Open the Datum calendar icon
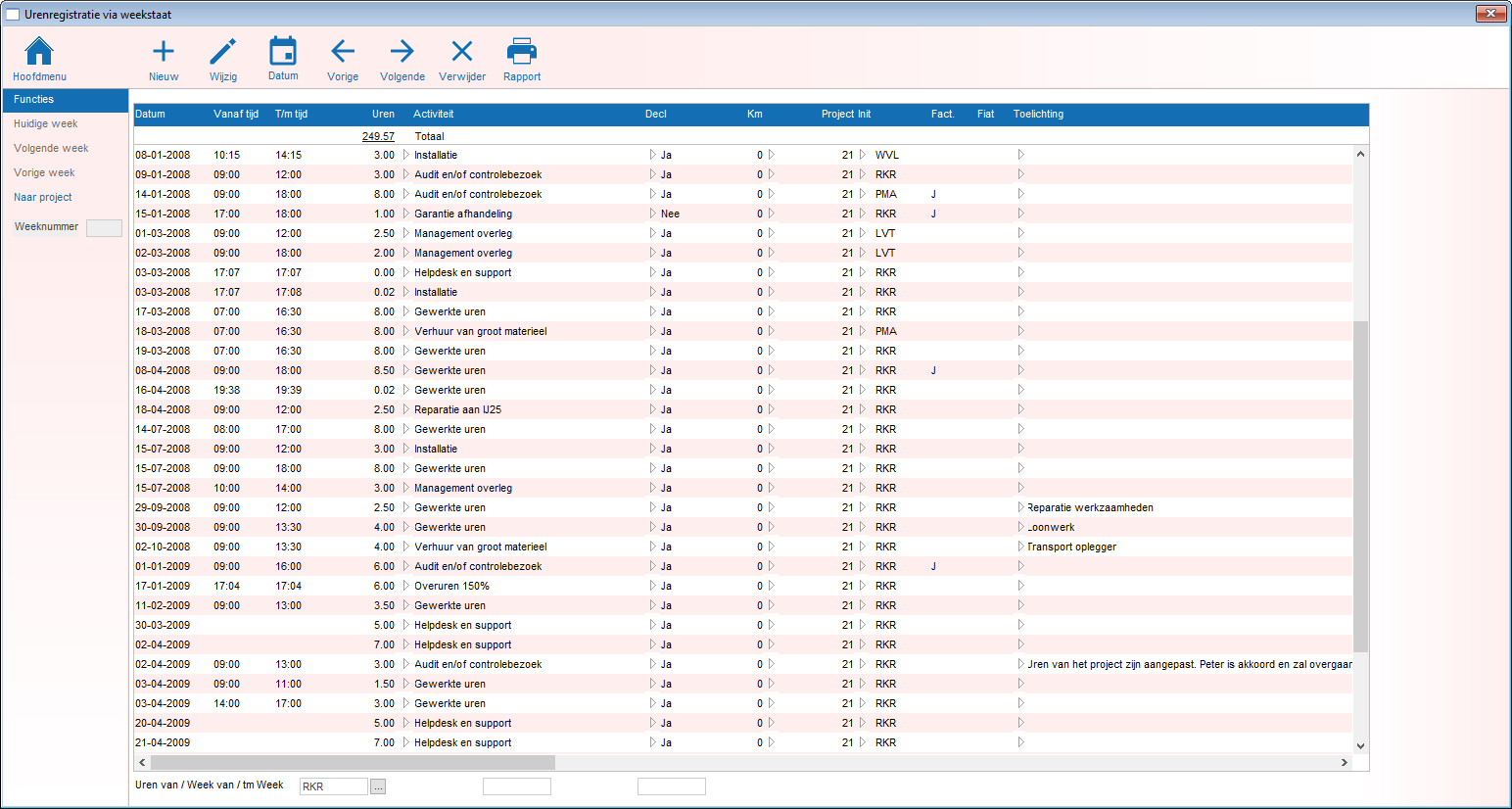The image size is (1512, 809). click(283, 51)
